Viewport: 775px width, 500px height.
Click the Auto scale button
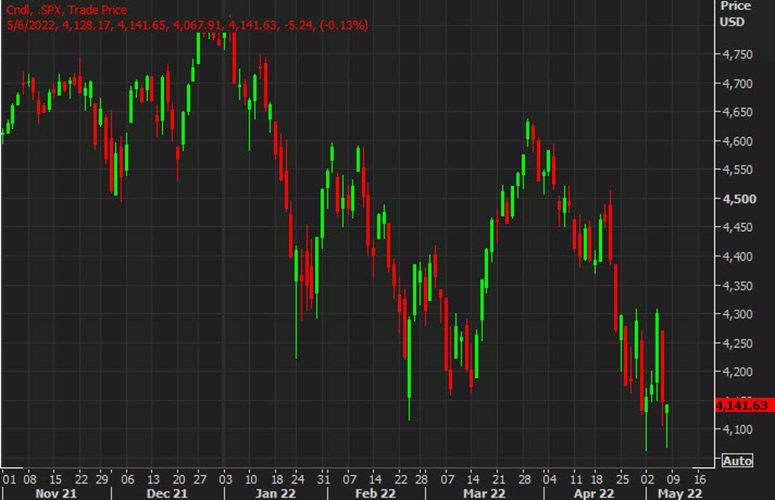pyautogui.click(x=737, y=460)
